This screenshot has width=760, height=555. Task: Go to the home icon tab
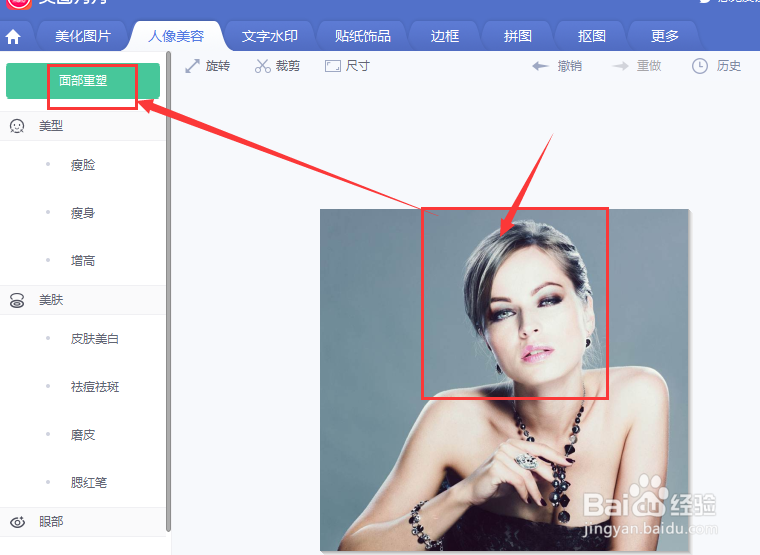(13, 37)
